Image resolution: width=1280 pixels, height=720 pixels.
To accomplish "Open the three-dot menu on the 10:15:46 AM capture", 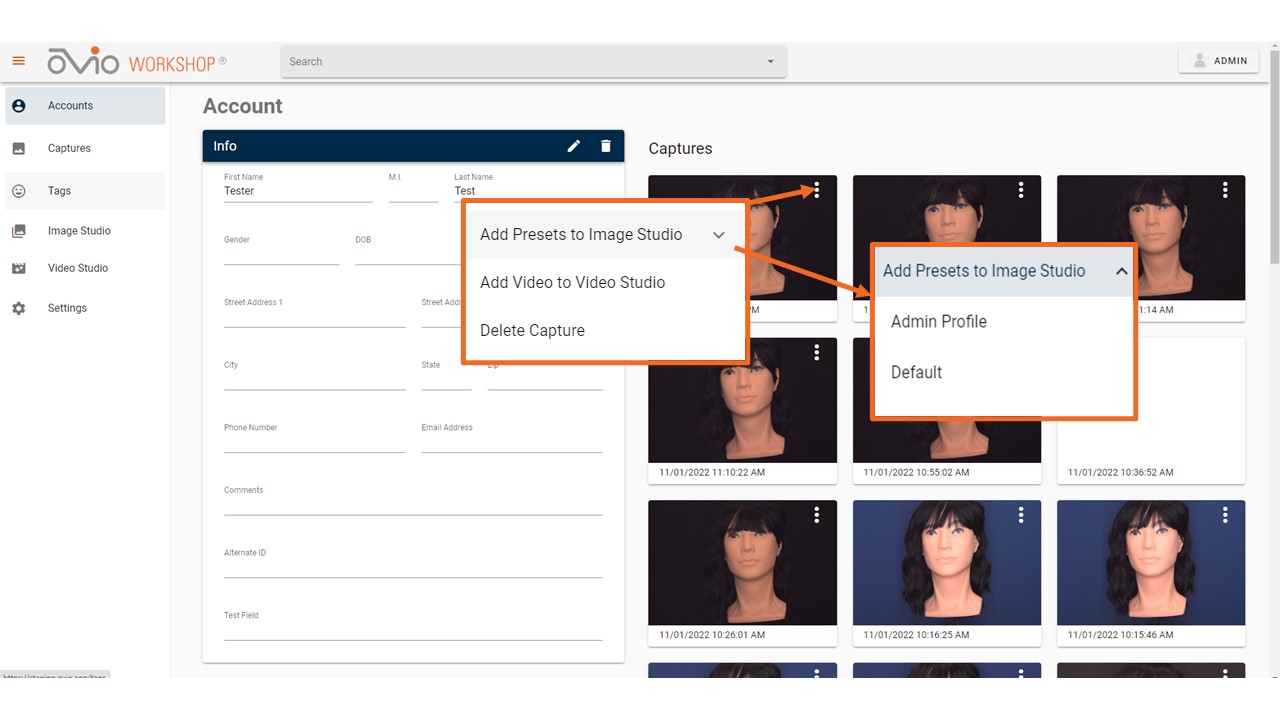I will click(x=1225, y=515).
